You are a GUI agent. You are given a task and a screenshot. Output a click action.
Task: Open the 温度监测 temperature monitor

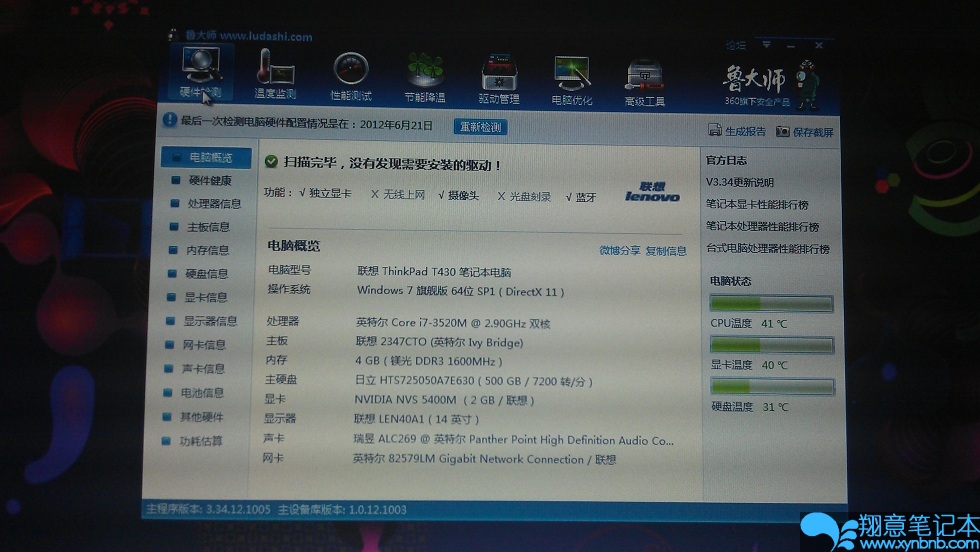pos(274,74)
